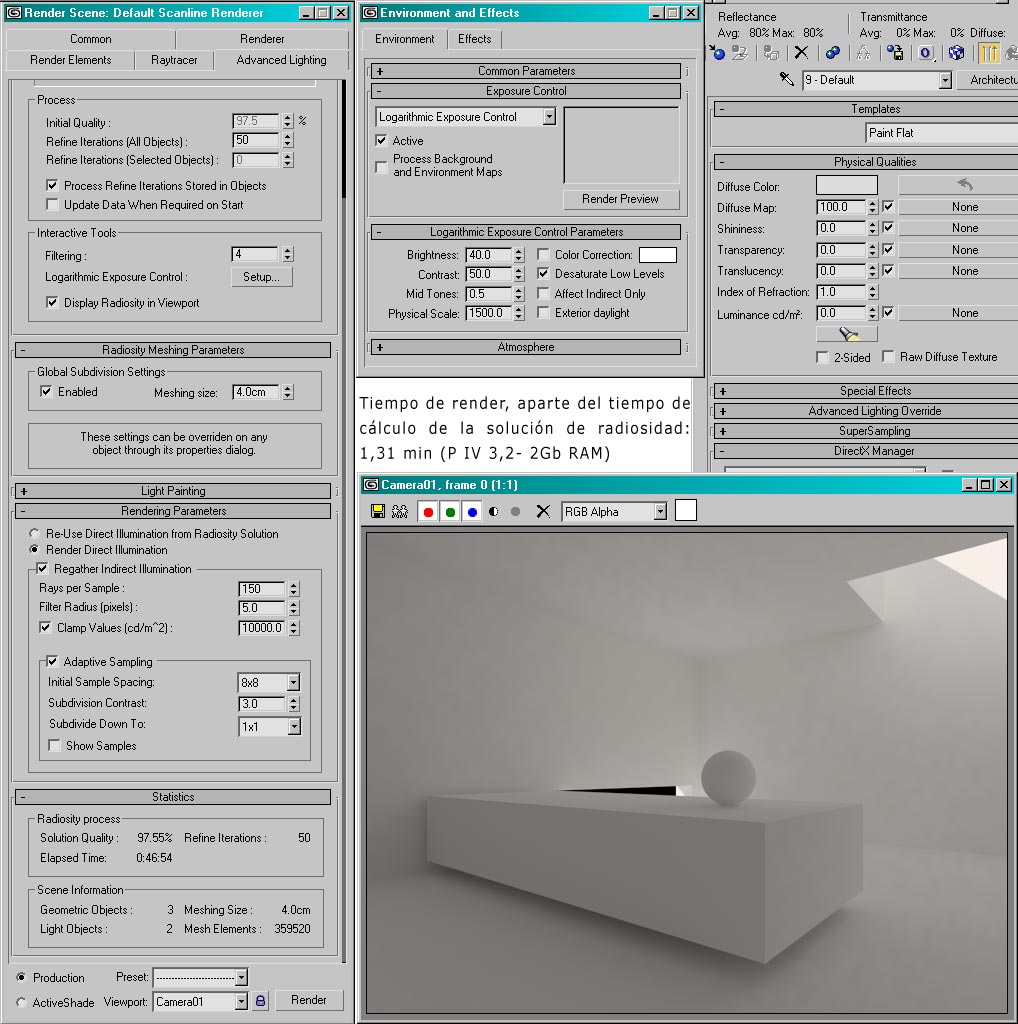Select Re-Use Direct Illumination radio option

35,533
